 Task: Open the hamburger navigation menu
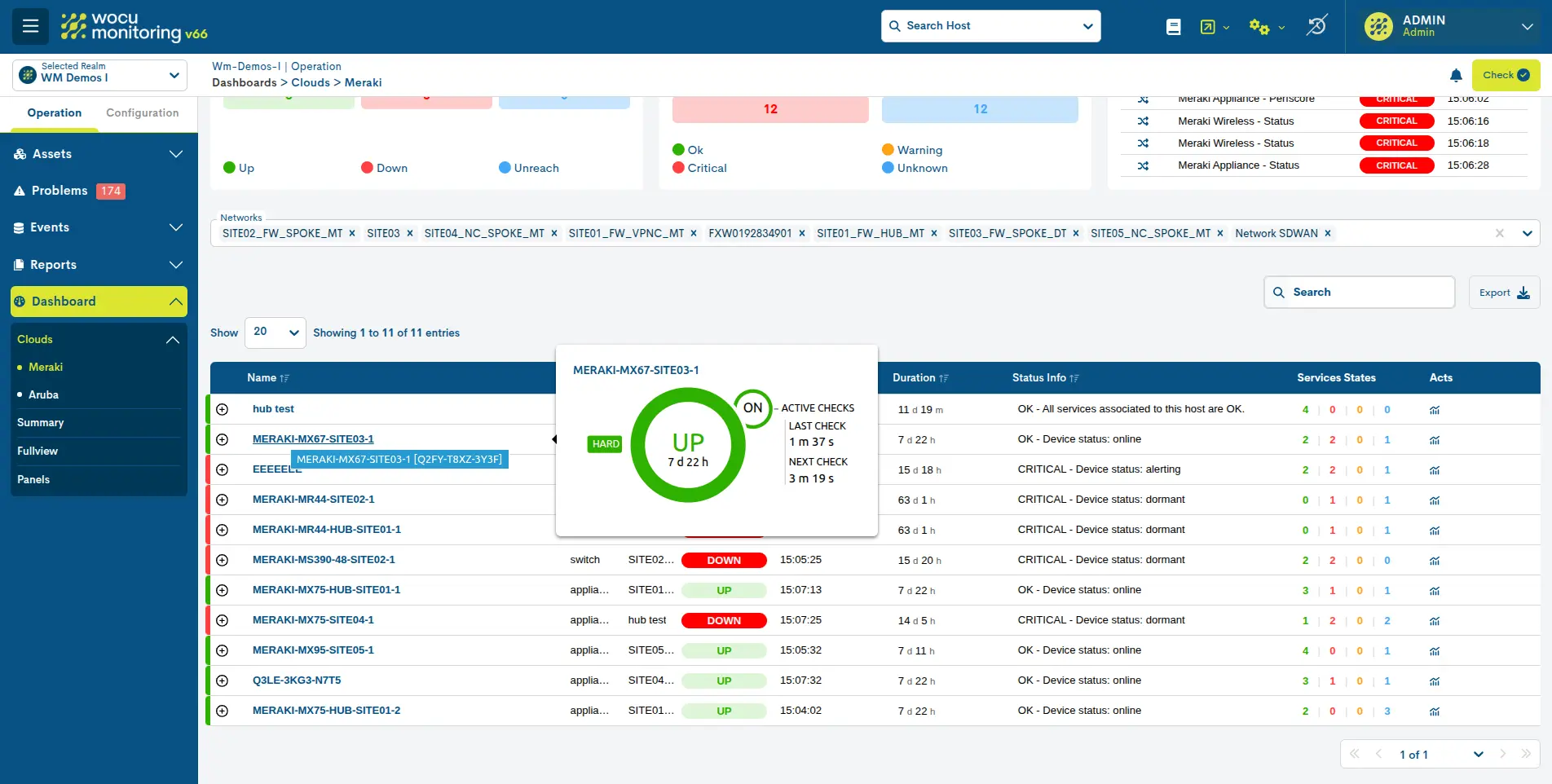pyautogui.click(x=30, y=26)
